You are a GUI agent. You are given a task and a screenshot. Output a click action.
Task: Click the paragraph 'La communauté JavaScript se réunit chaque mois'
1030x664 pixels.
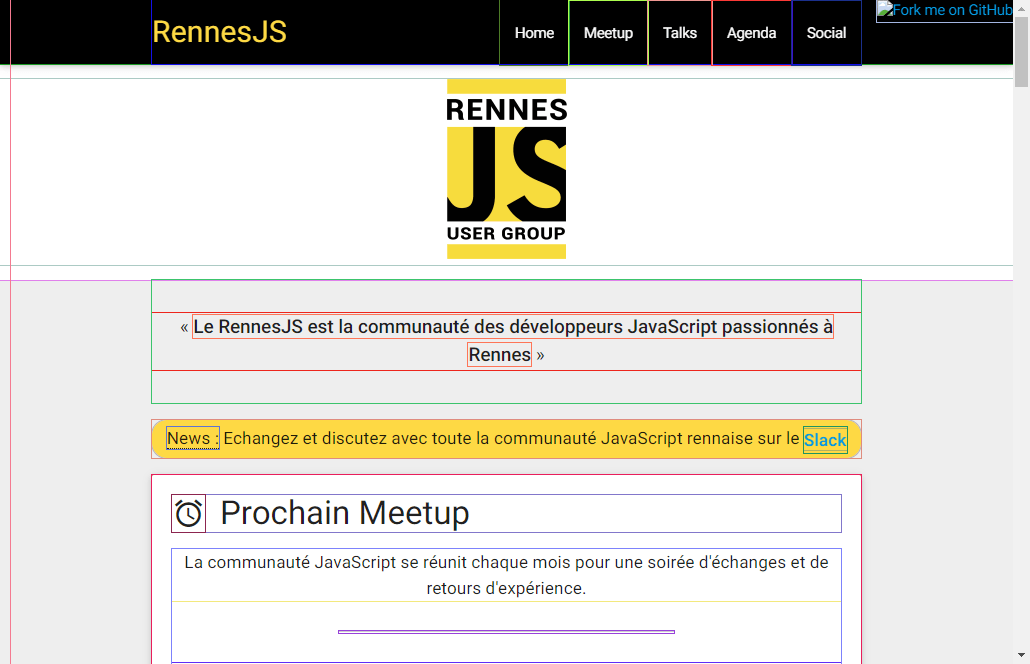tap(506, 575)
